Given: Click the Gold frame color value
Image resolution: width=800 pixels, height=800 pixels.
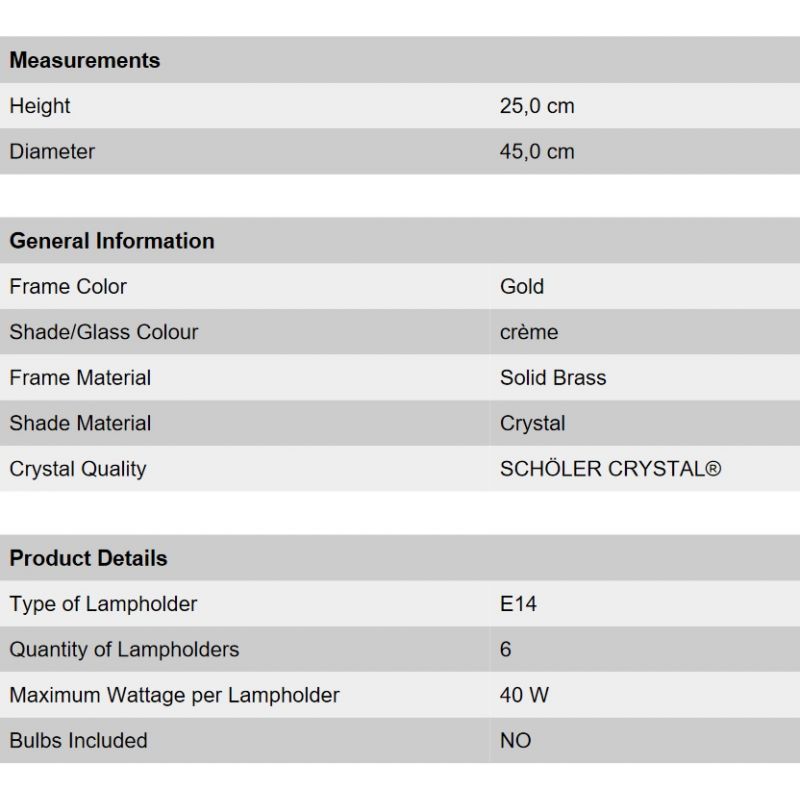Looking at the screenshot, I should coord(522,287).
